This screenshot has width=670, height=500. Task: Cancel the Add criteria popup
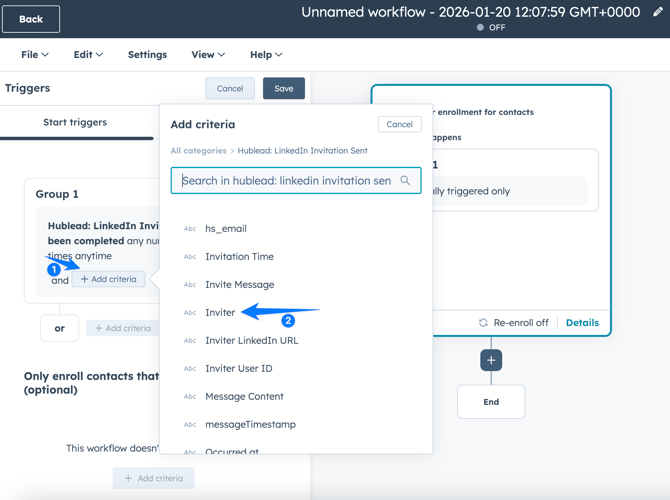(399, 125)
